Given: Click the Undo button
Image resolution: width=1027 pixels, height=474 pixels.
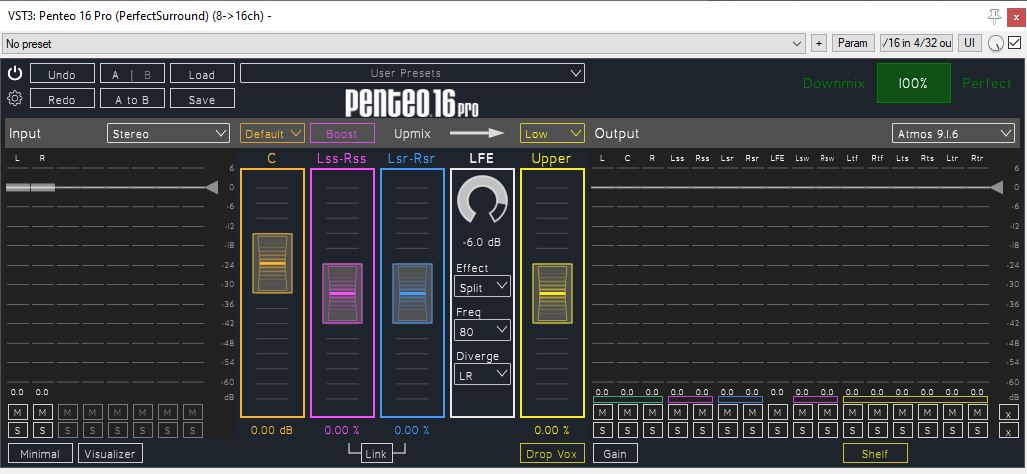Looking at the screenshot, I should [62, 74].
